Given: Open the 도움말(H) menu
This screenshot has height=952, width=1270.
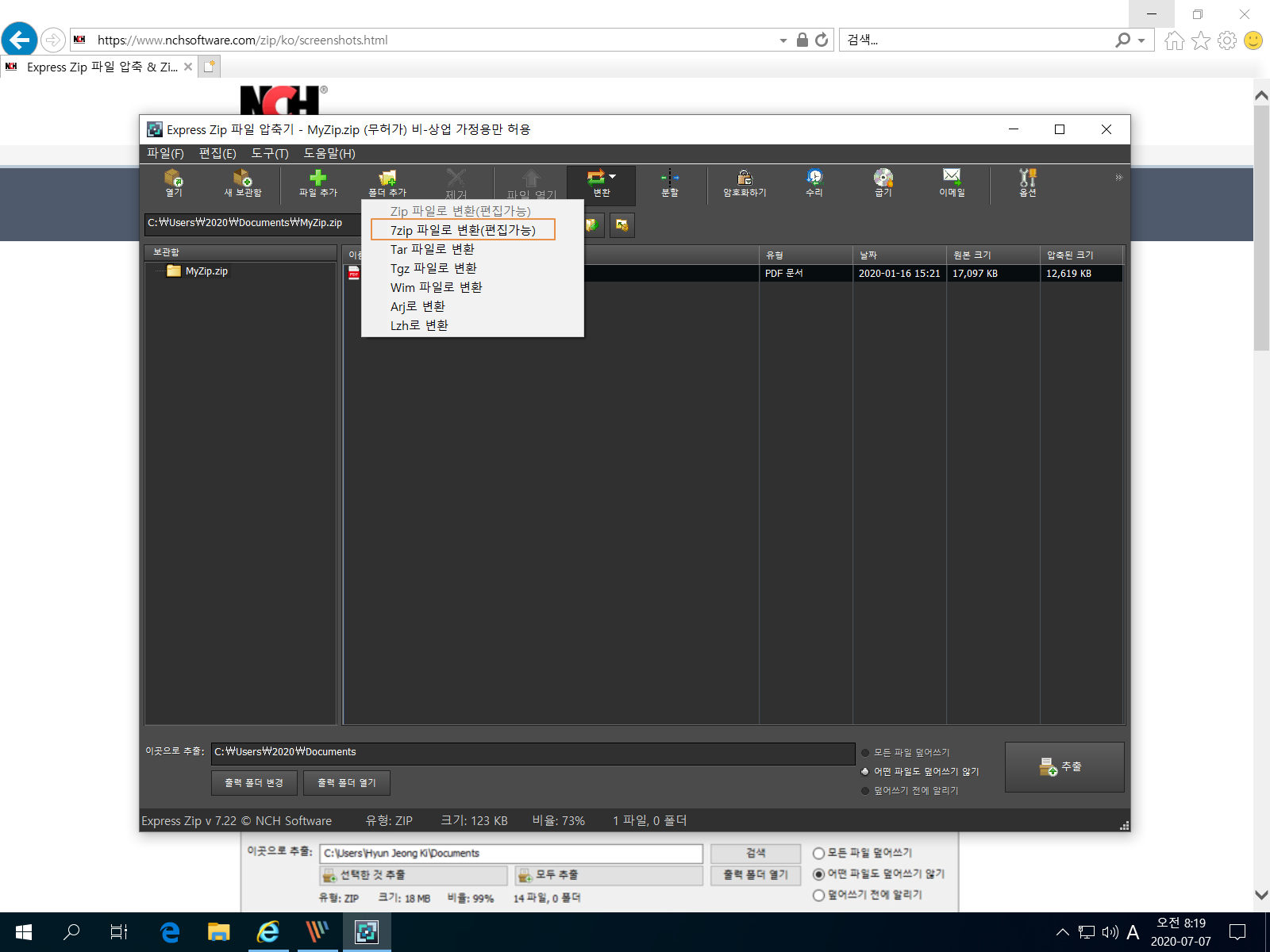Looking at the screenshot, I should pos(329,153).
